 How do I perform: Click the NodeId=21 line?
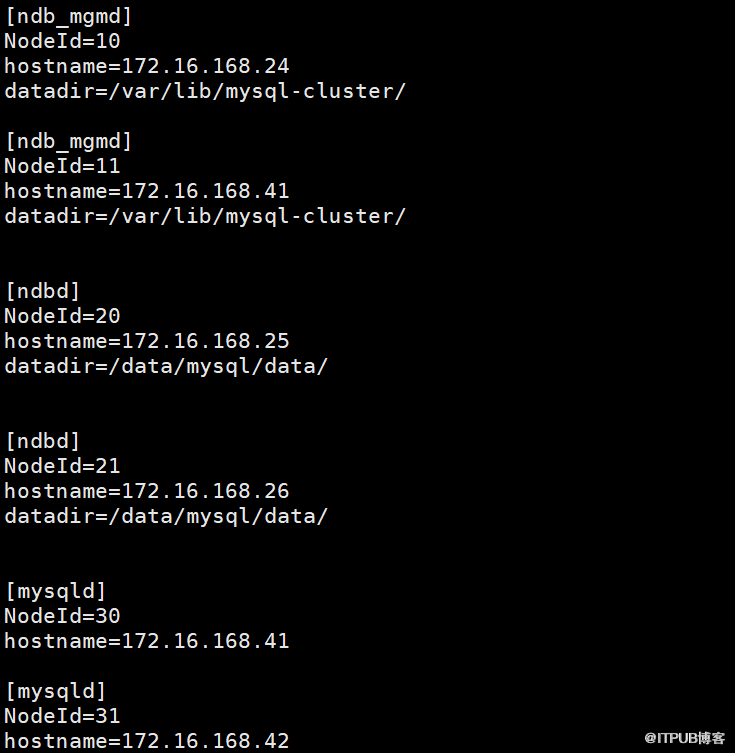(x=62, y=465)
